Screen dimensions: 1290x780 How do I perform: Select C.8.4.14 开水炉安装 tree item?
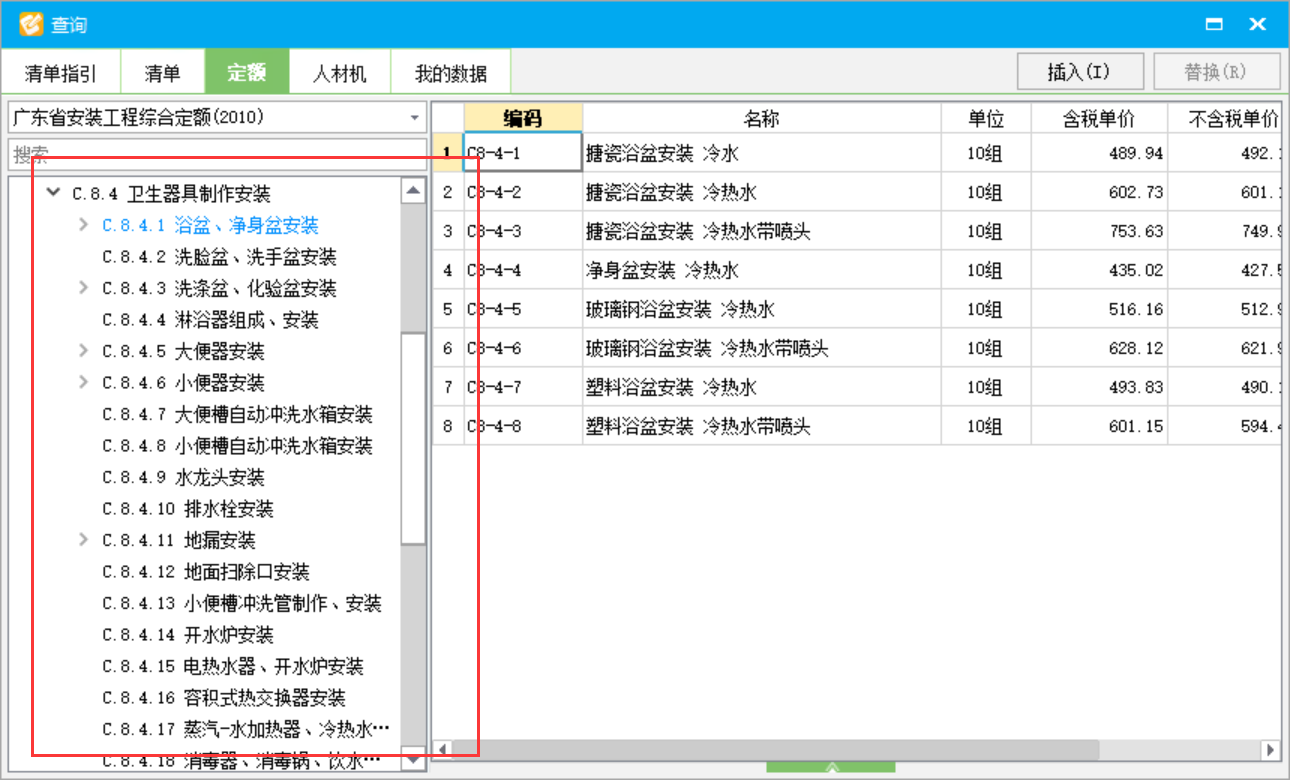(187, 635)
